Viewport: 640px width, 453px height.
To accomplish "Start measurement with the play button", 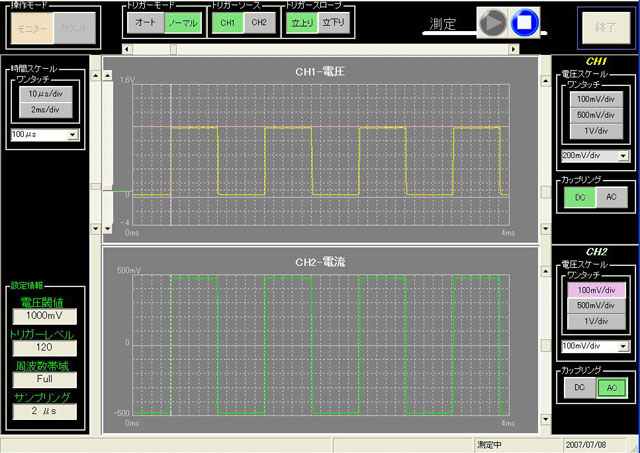I will (493, 23).
